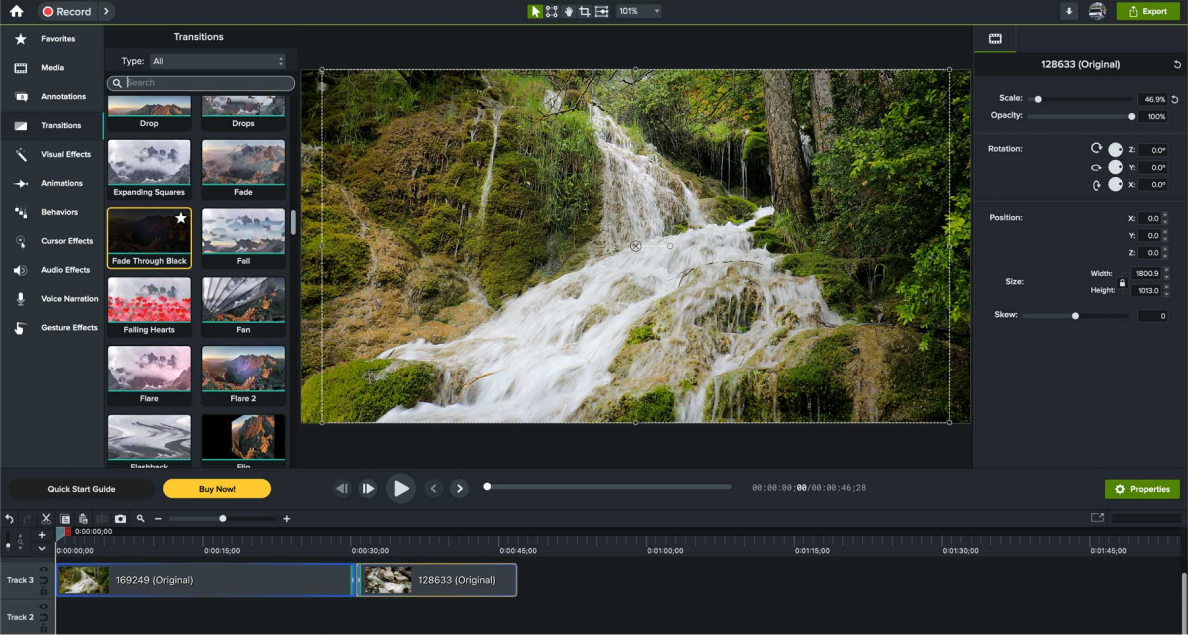
Task: Increase Width value with stepper
Action: [x=1165, y=270]
